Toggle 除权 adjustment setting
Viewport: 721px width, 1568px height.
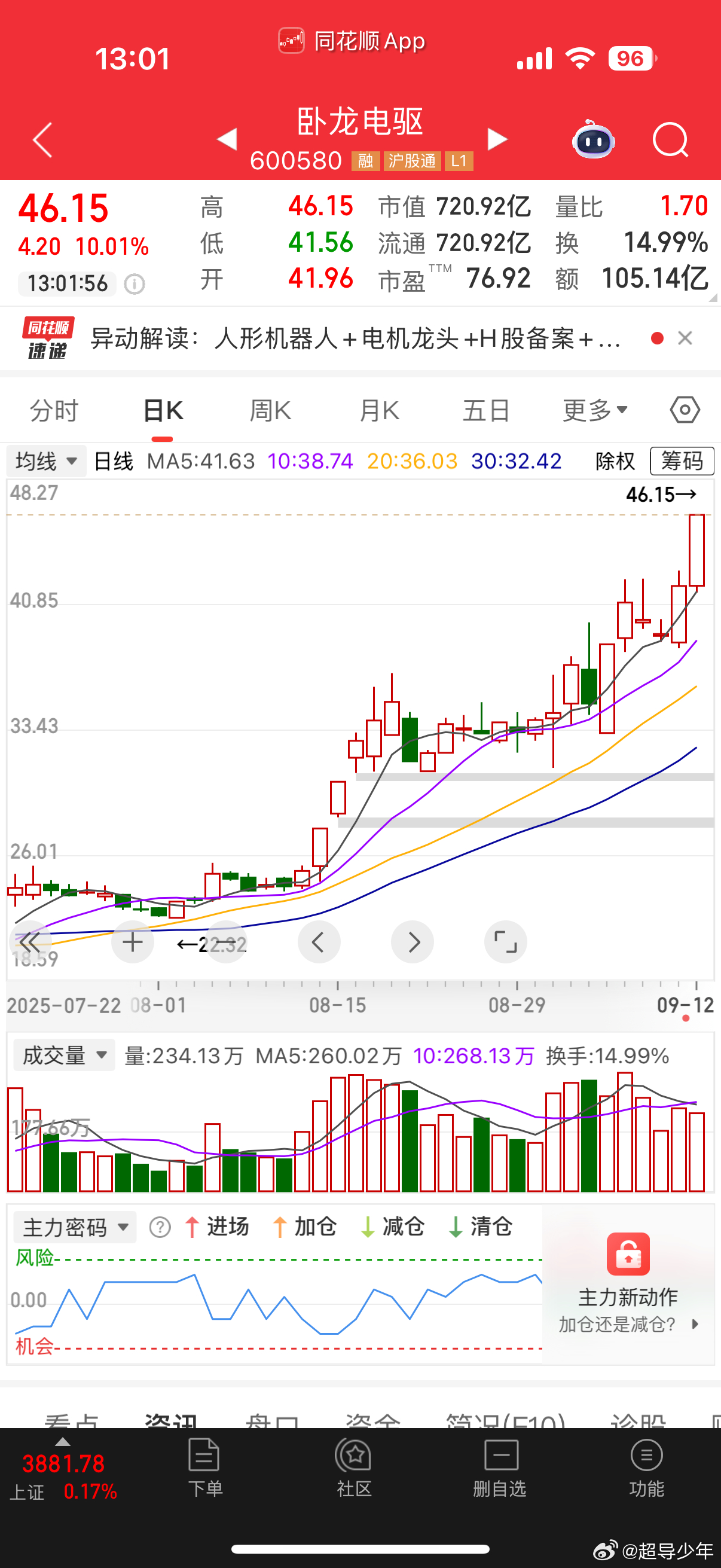tap(615, 461)
